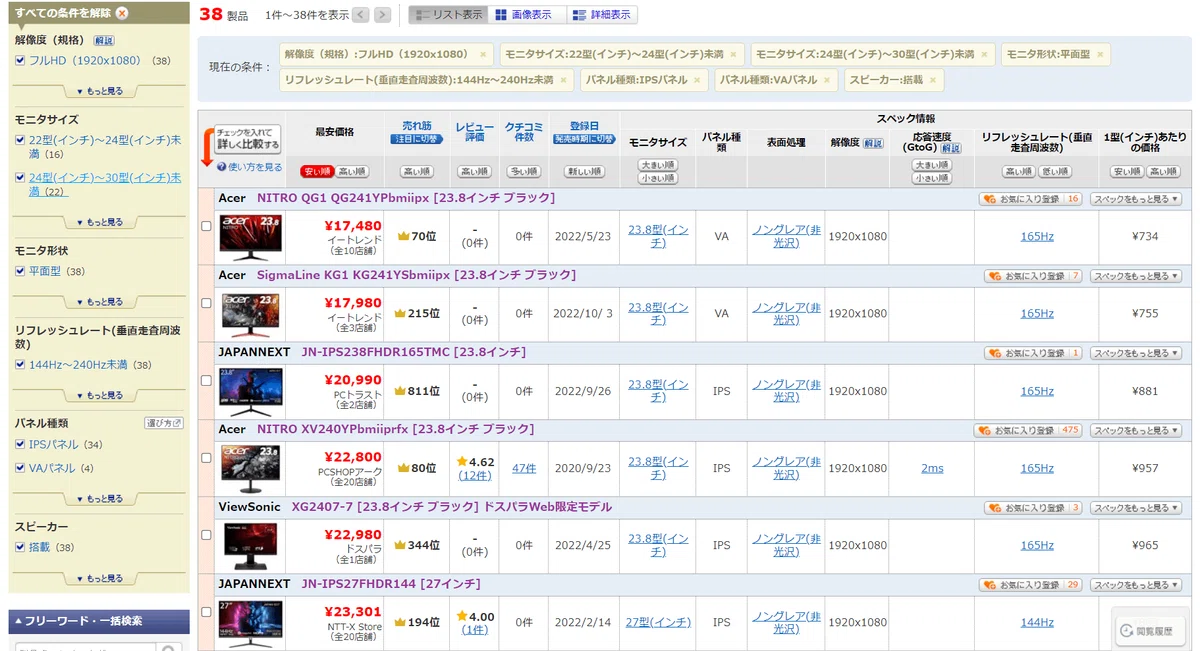Image resolution: width=1200 pixels, height=651 pixels.
Task: Clear all conditions with the orange X icon
Action: tap(122, 13)
